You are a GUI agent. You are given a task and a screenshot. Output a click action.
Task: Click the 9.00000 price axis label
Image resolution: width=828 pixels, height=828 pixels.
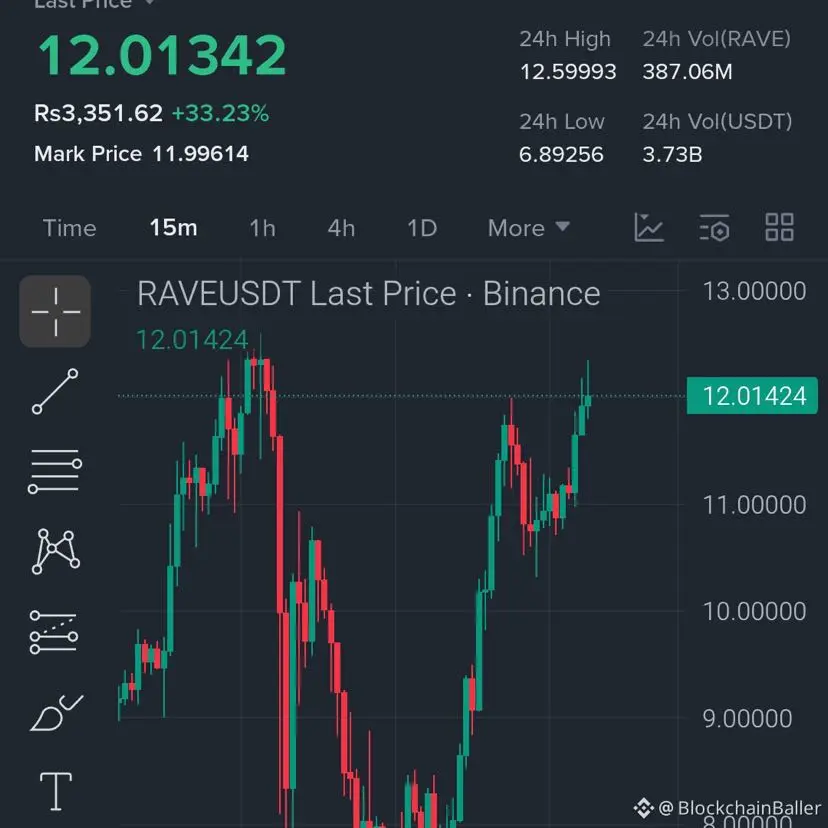coord(747,719)
